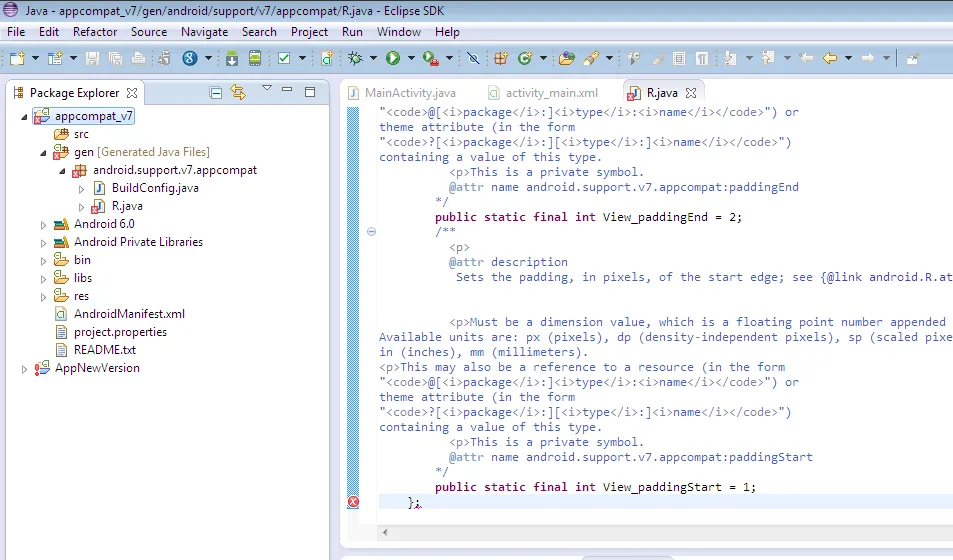Screen dimensions: 953x560
Task: Click the Save toolbar icon
Action: tap(92, 58)
